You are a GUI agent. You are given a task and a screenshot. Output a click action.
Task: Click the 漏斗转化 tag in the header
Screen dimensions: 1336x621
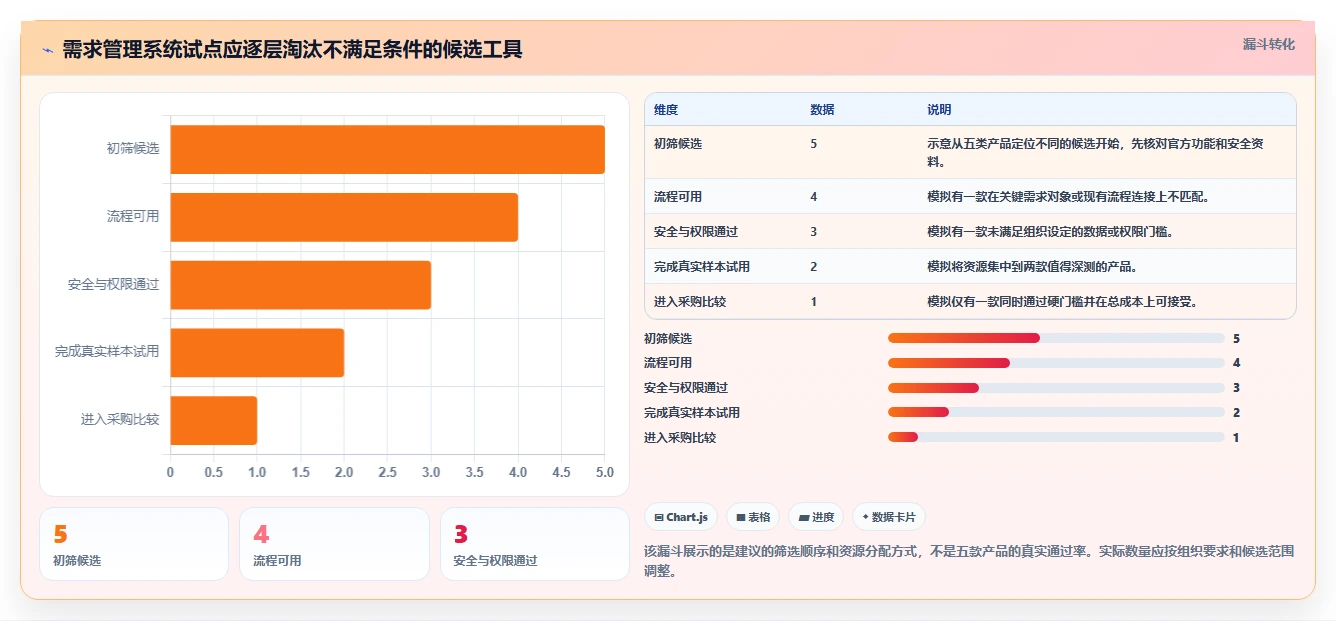tap(1269, 44)
